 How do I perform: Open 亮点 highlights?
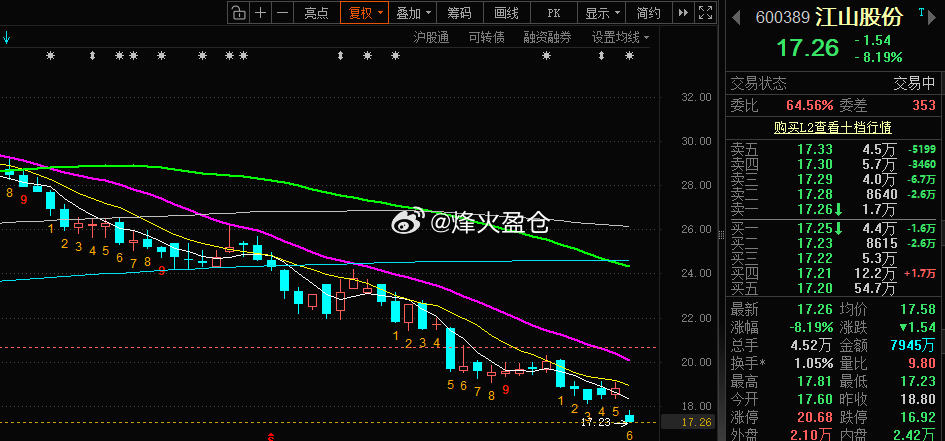[x=316, y=13]
